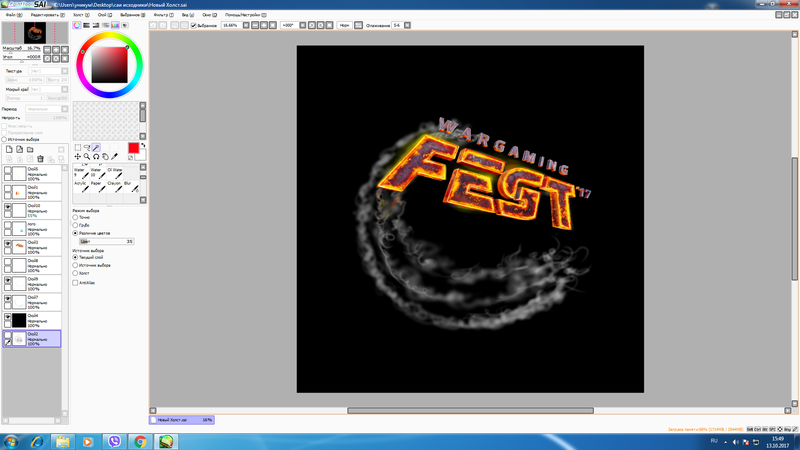The height and width of the screenshot is (450, 800).
Task: Hide layer Слой3 via its eye
Action: (8, 244)
